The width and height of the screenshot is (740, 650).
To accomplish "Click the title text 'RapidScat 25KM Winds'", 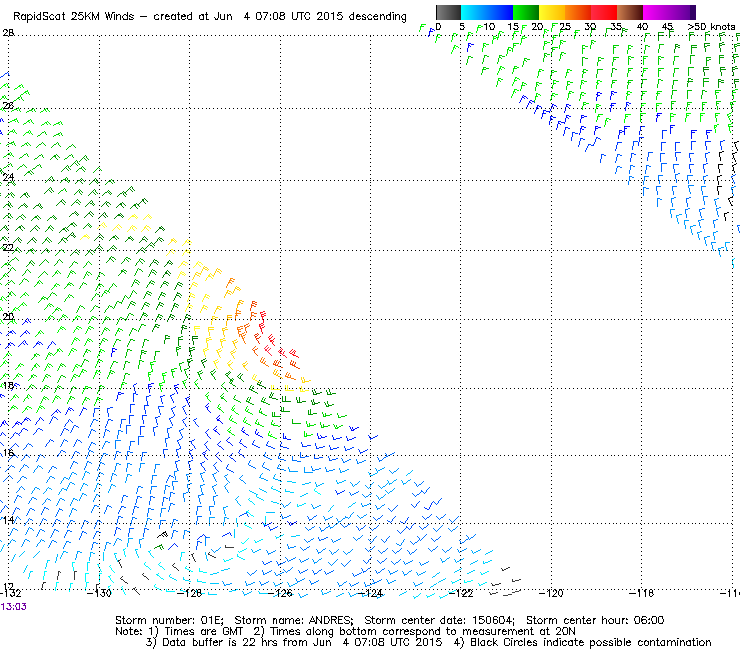I will tap(74, 17).
